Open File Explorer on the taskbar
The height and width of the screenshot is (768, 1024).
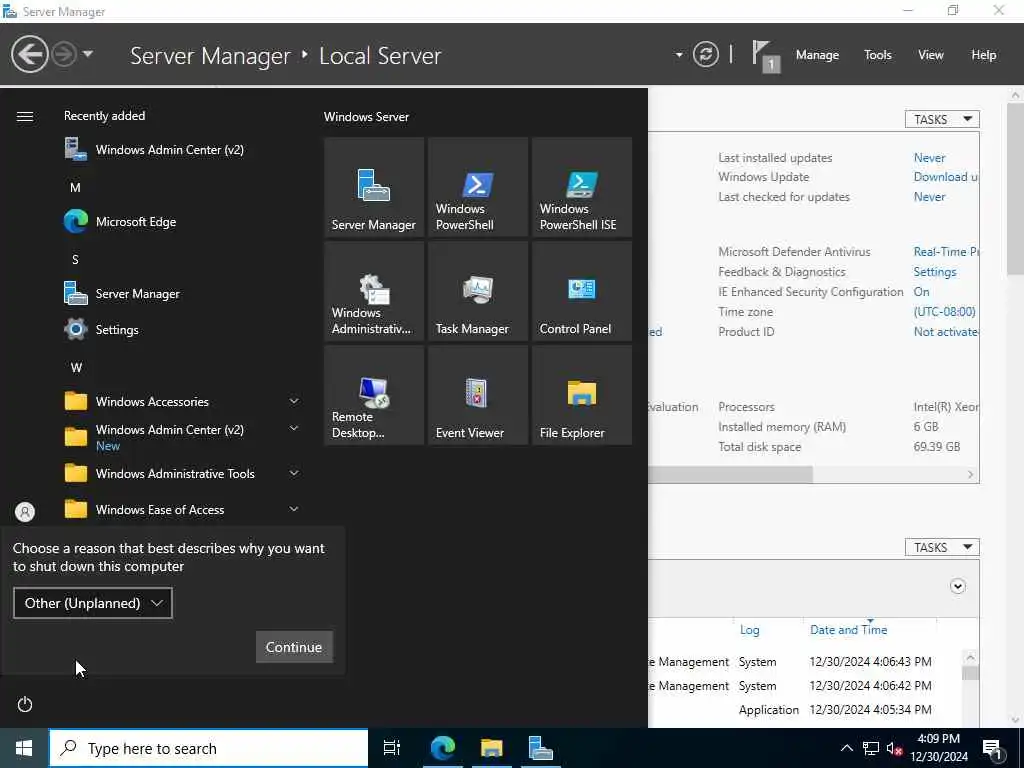492,748
